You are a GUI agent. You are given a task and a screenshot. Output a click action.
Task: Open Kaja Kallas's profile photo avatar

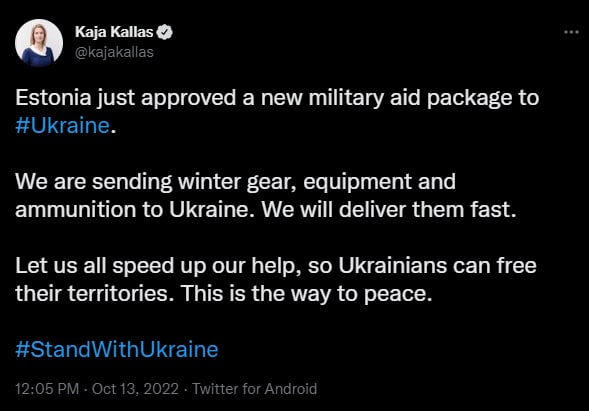(39, 43)
